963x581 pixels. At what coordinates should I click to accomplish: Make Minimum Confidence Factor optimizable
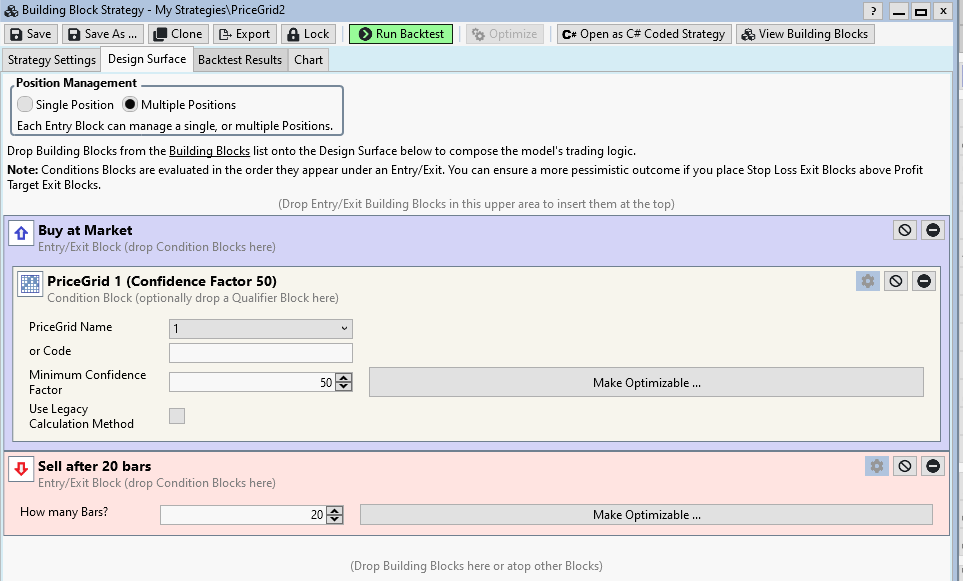(x=646, y=383)
